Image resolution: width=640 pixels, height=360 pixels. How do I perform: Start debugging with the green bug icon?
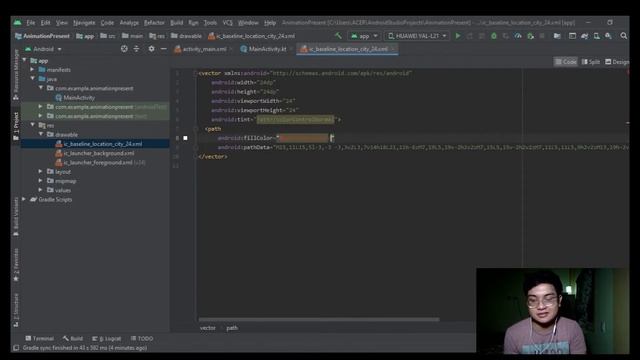(494, 36)
